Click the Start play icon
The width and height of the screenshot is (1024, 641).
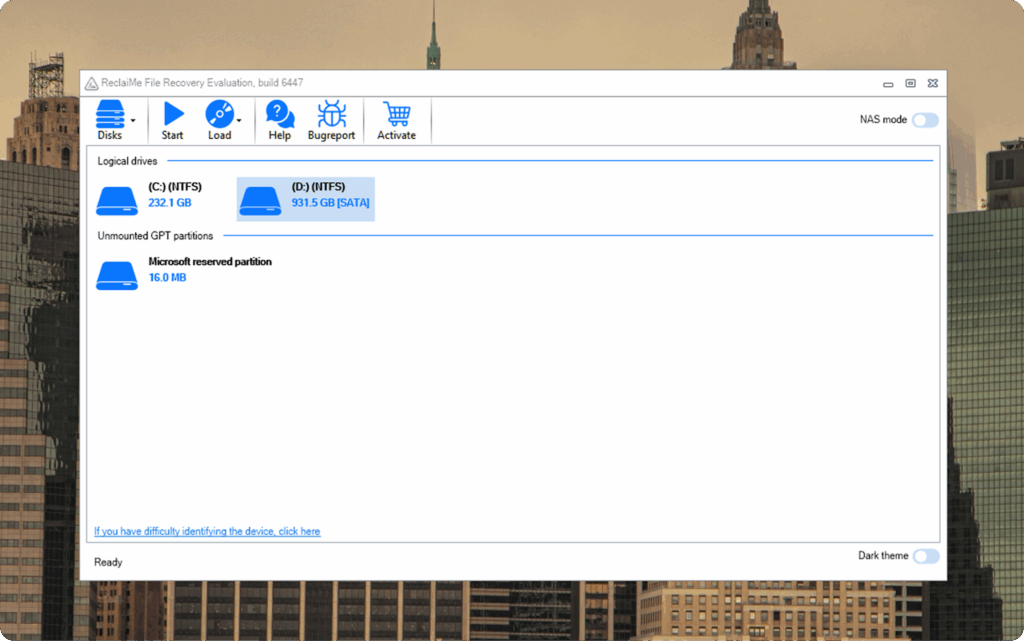tap(173, 114)
